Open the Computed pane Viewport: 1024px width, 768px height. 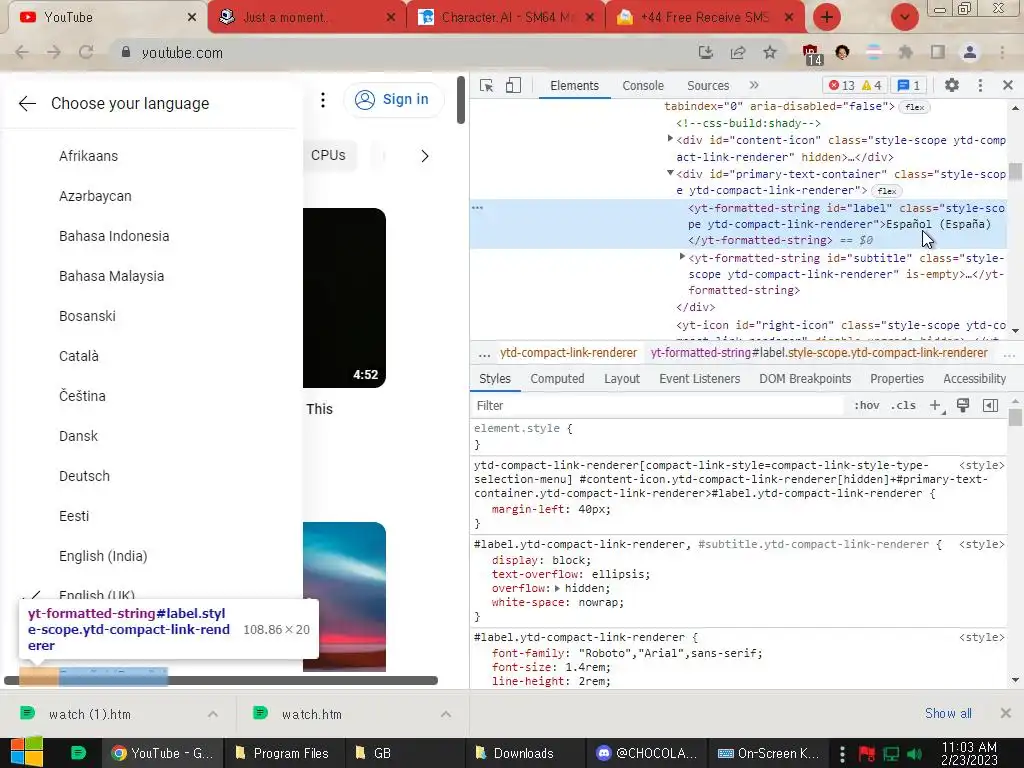[x=557, y=379]
